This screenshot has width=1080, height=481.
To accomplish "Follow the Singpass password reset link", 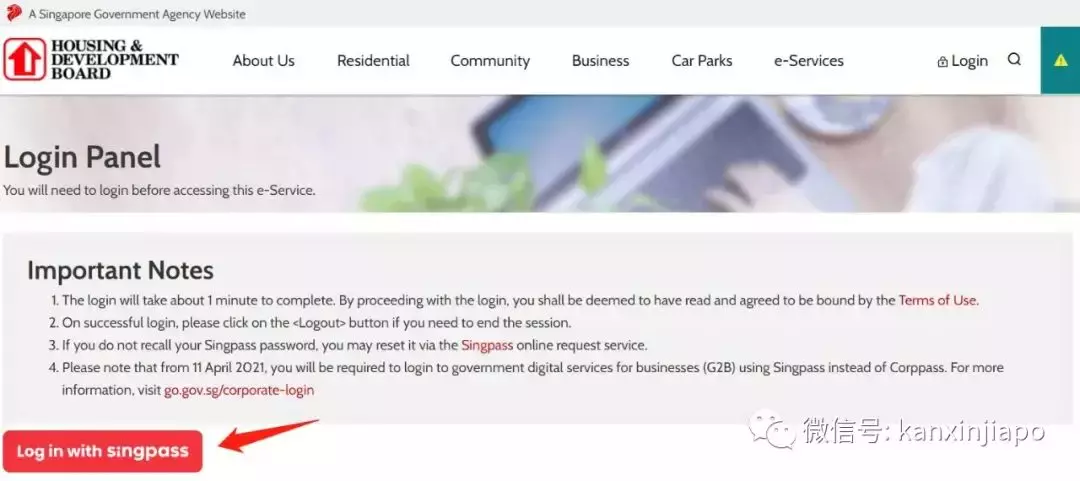I will pos(487,345).
